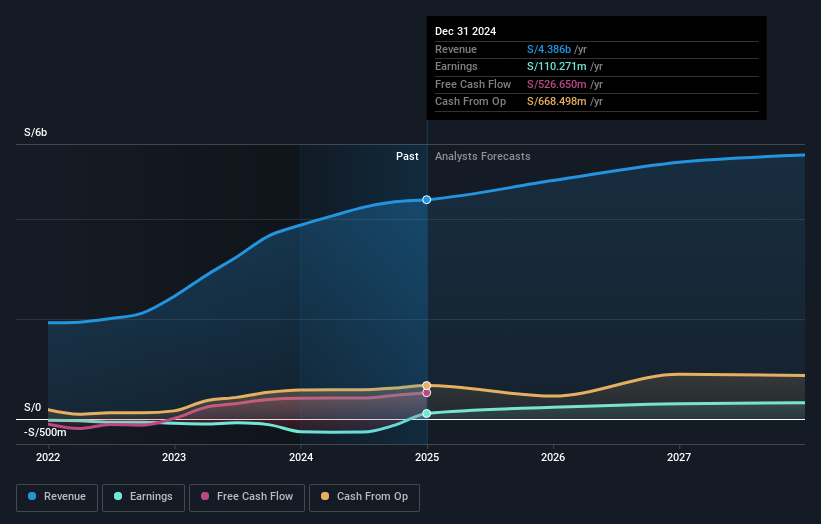This screenshot has width=821, height=524.
Task: Click the teal Earnings data point marker
Action: tap(427, 414)
